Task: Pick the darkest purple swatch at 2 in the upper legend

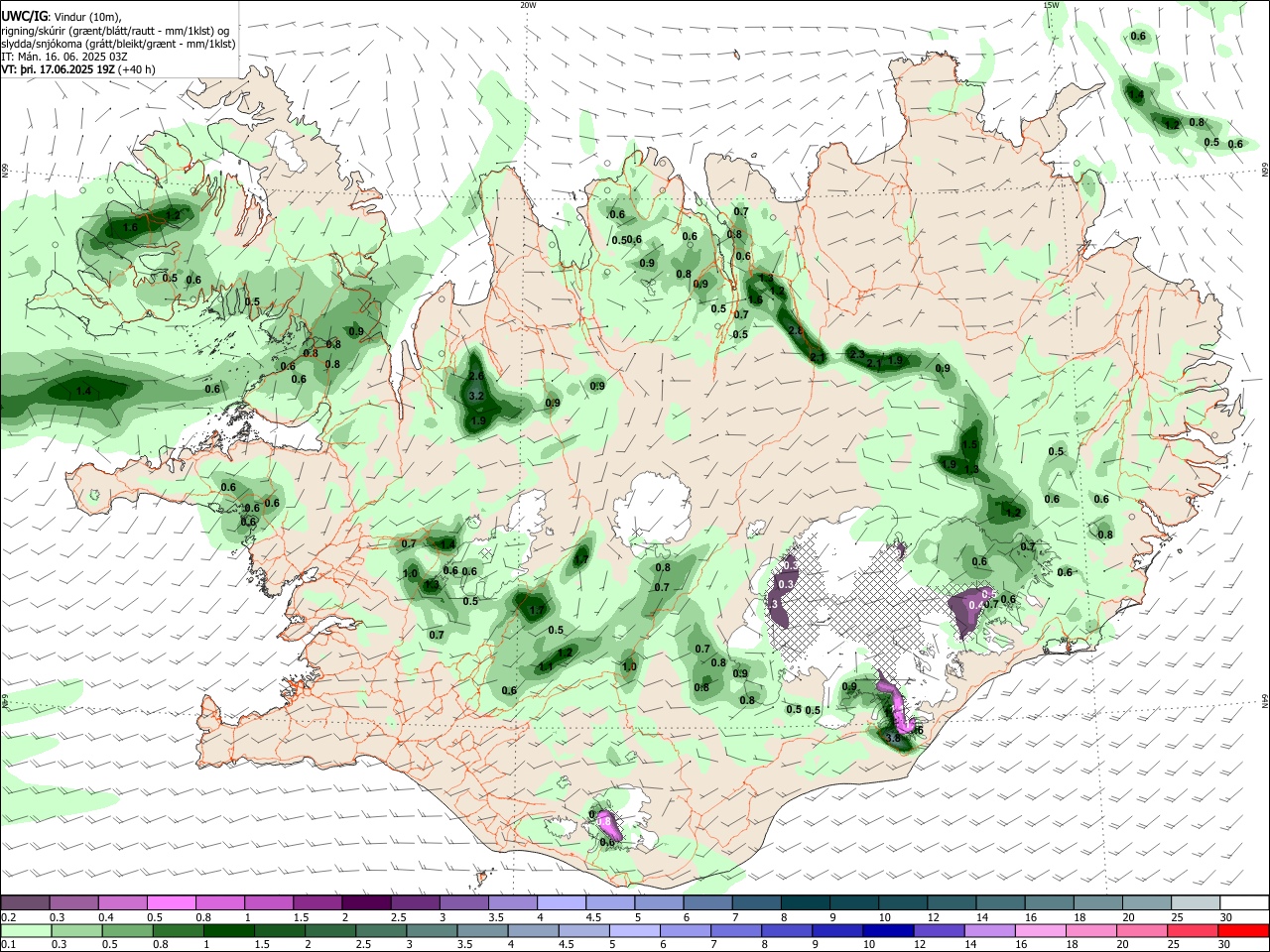Action: 366,903
